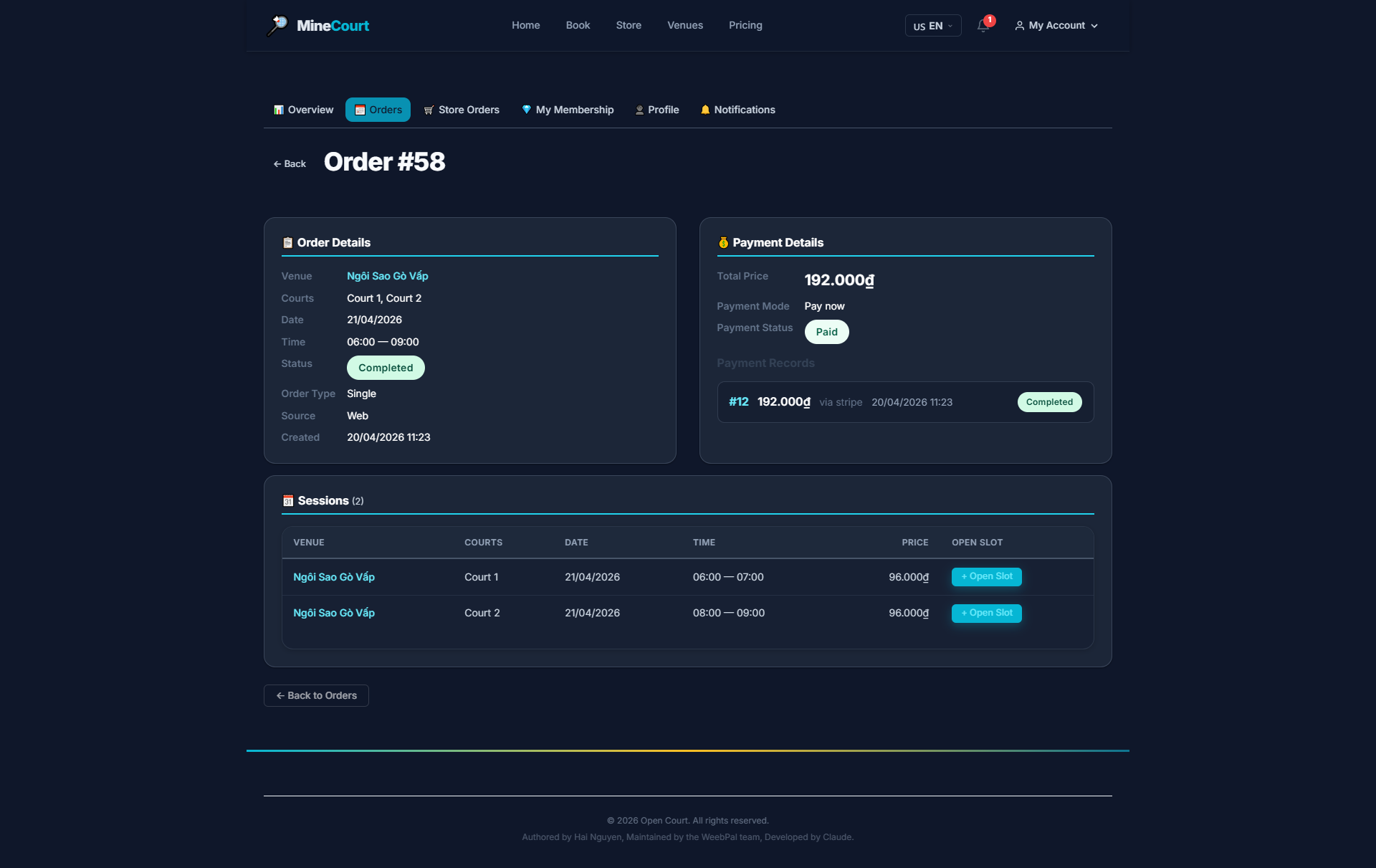Open Ngôi Sao Gò Vấp venue in Order Details
The height and width of the screenshot is (868, 1376).
point(388,276)
